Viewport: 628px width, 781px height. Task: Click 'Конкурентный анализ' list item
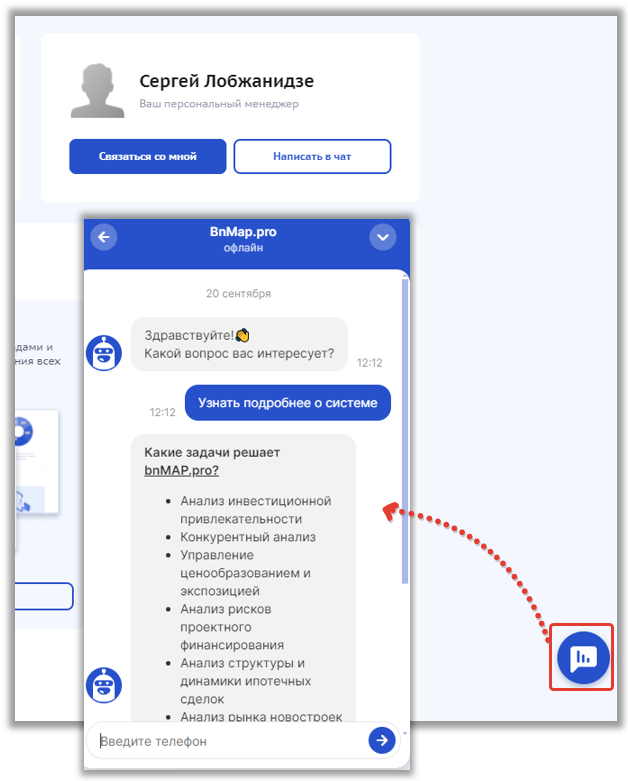[x=248, y=537]
